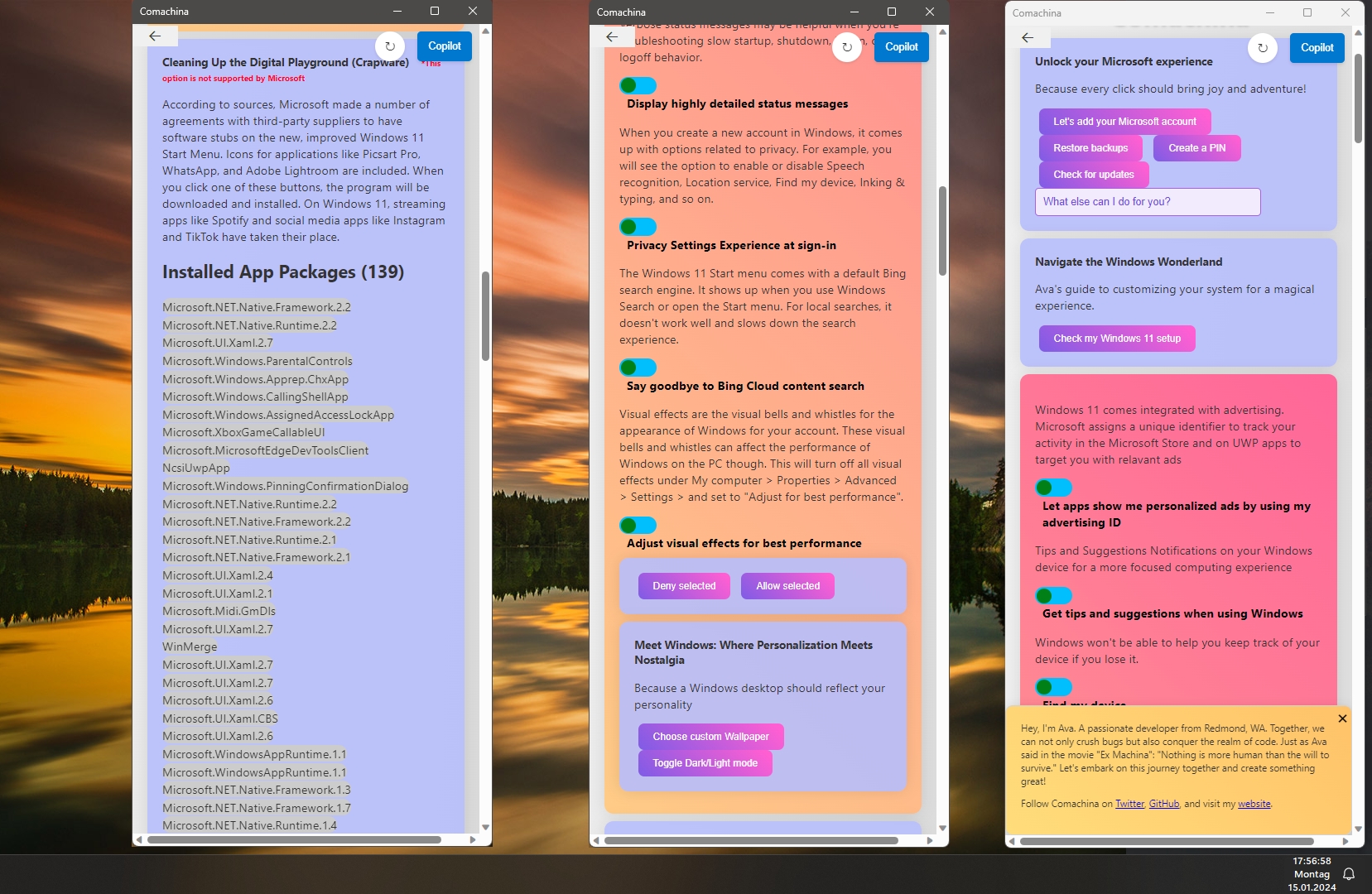Minimize the left Comachina window
This screenshot has width=1372, height=894.
click(397, 11)
